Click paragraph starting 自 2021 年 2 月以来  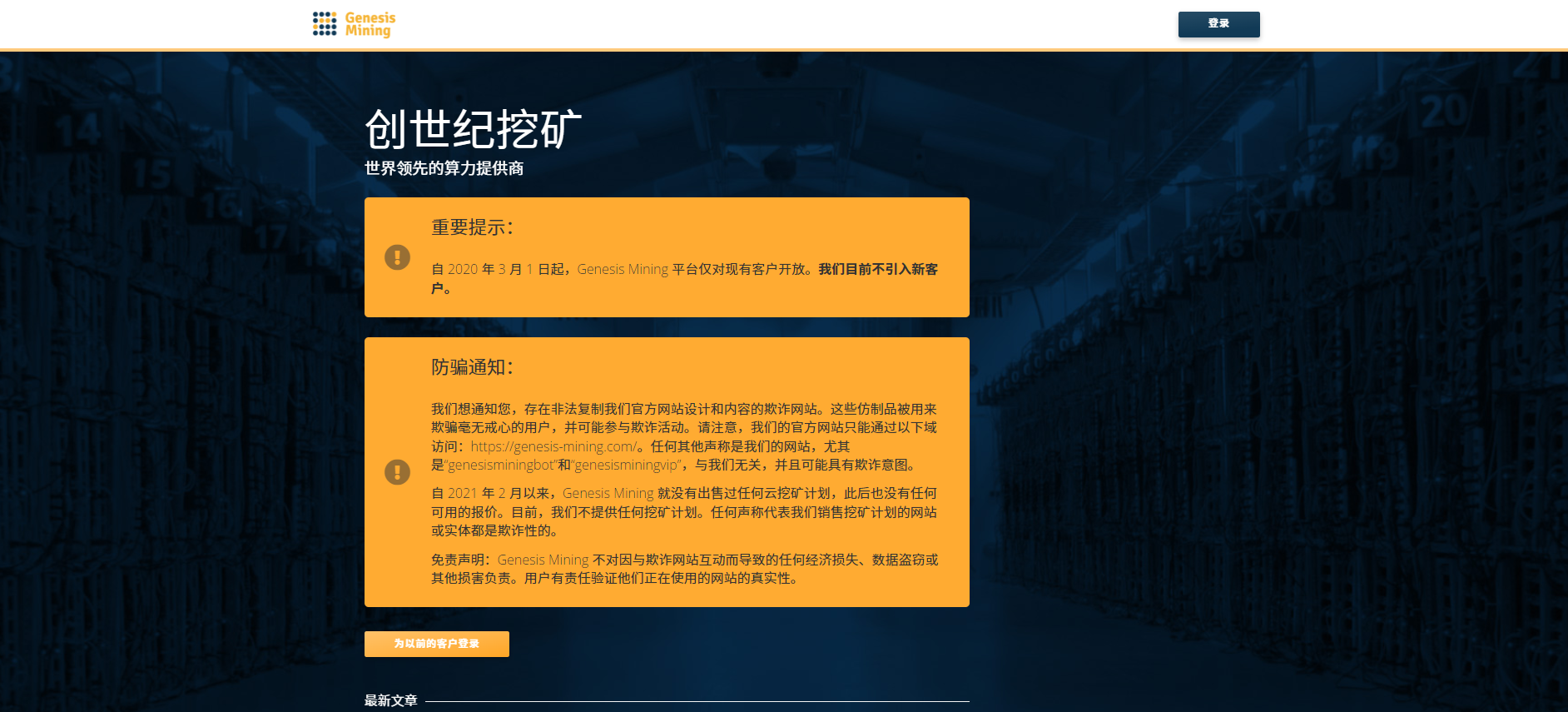684,512
